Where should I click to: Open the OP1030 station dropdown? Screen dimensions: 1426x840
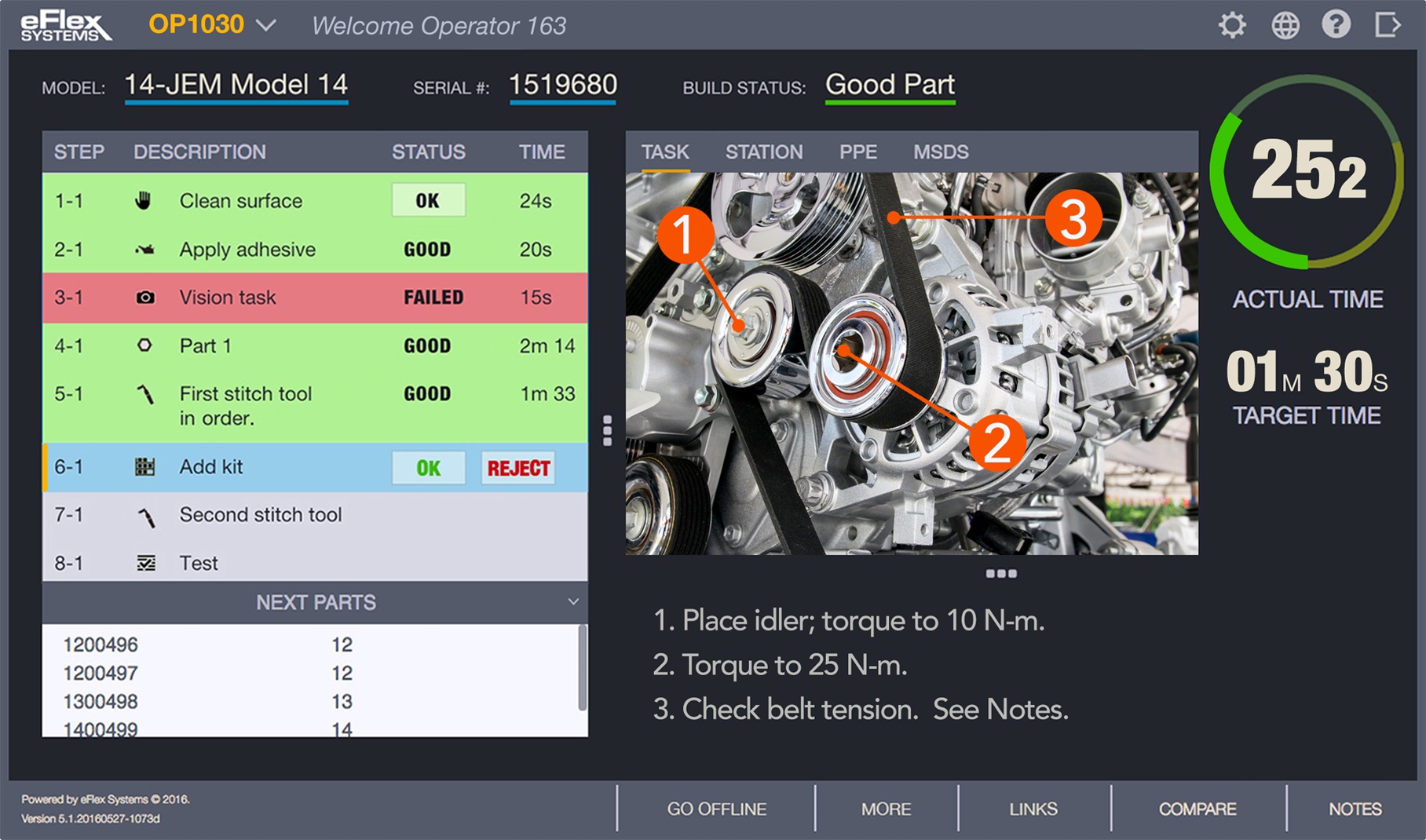pos(267,26)
